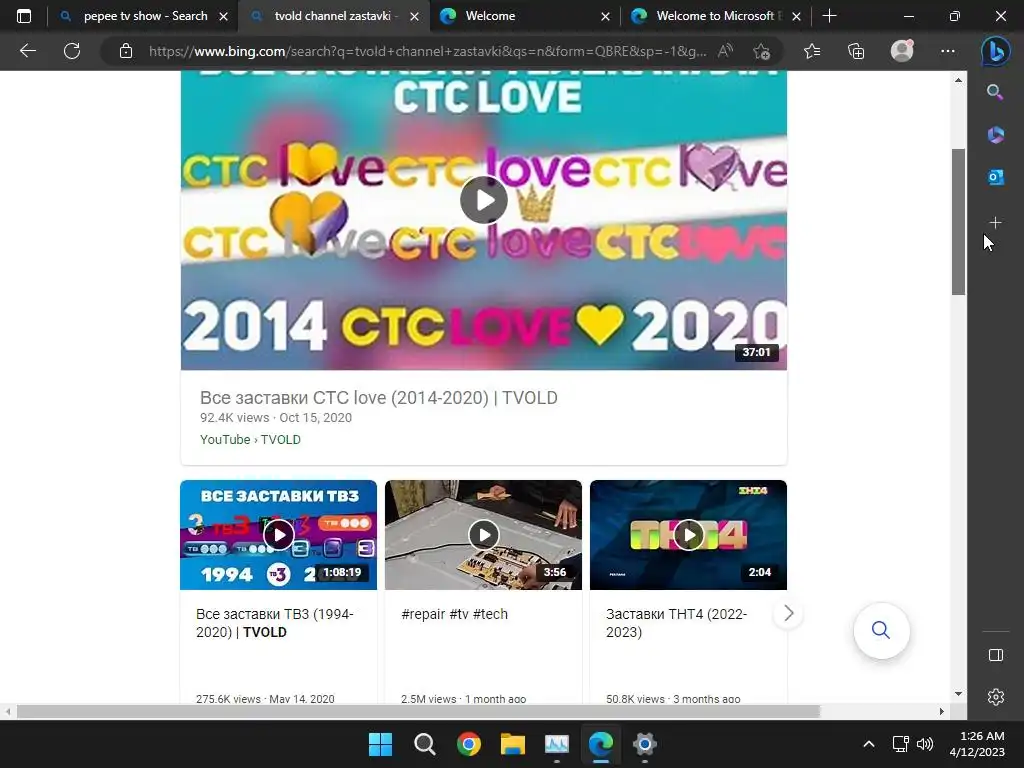The image size is (1024, 768).
Task: Open volume control in system tray
Action: coord(925,744)
